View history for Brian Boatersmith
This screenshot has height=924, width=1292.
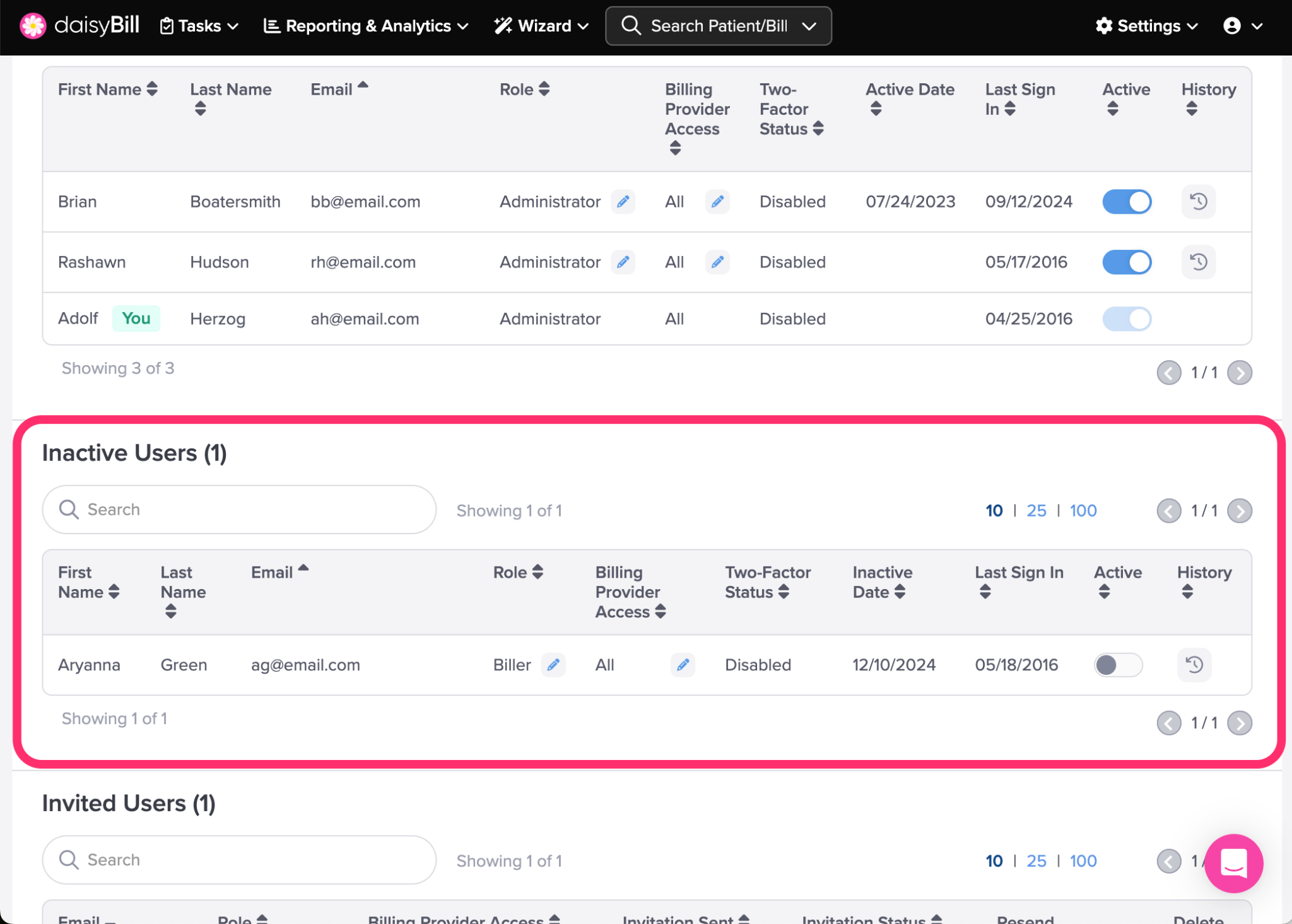(x=1198, y=202)
